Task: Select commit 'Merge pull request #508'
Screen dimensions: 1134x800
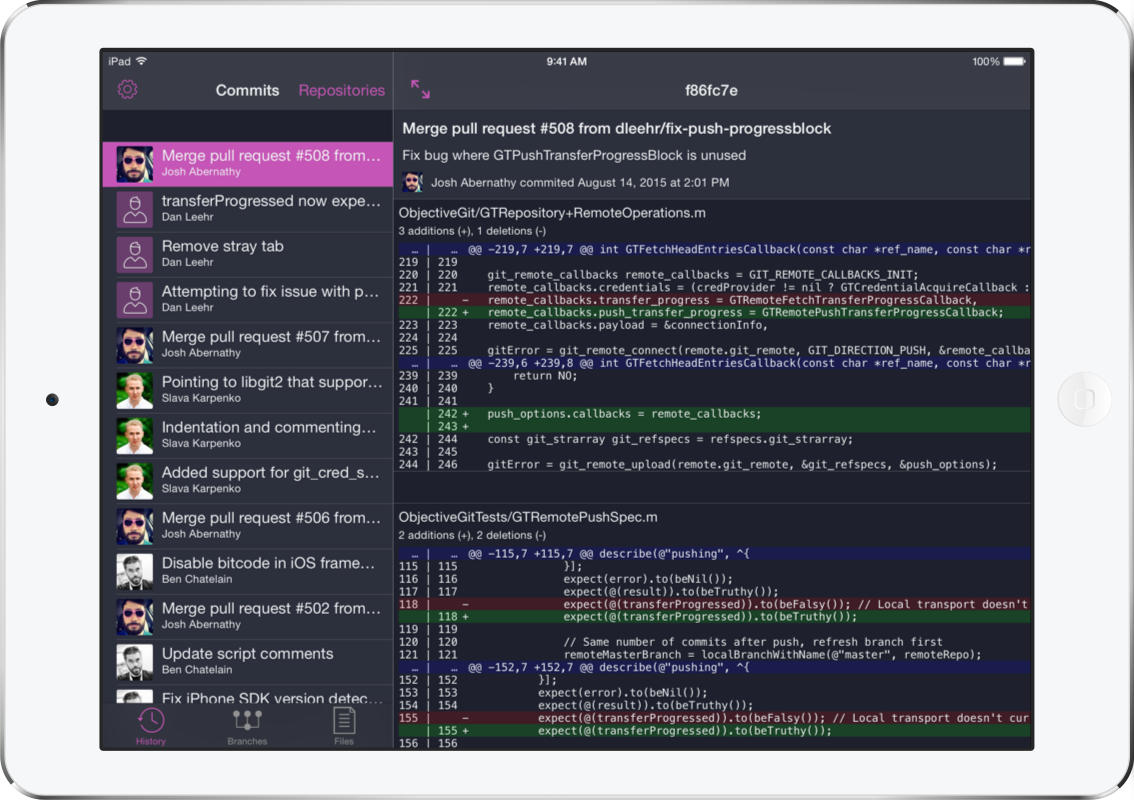Action: pyautogui.click(x=247, y=164)
